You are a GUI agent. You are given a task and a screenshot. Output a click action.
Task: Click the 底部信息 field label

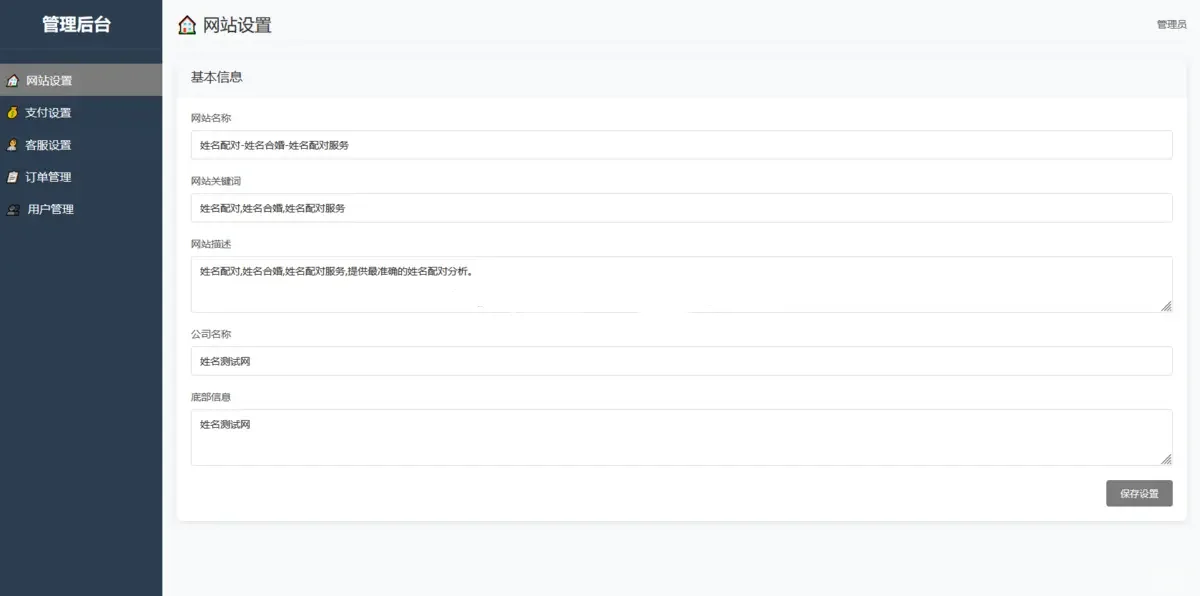[211, 397]
